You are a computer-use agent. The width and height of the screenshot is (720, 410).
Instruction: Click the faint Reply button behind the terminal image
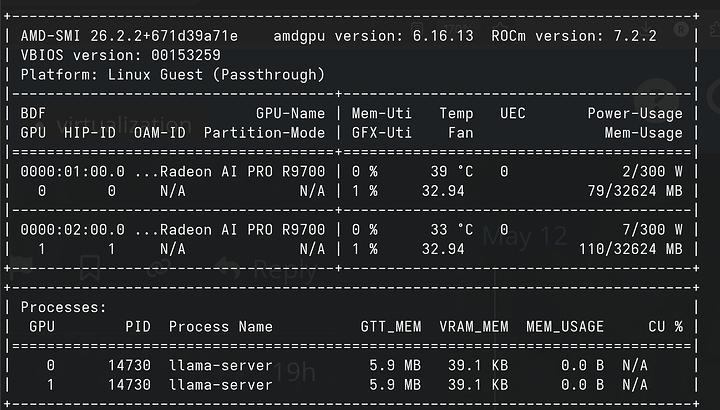pos(267,270)
